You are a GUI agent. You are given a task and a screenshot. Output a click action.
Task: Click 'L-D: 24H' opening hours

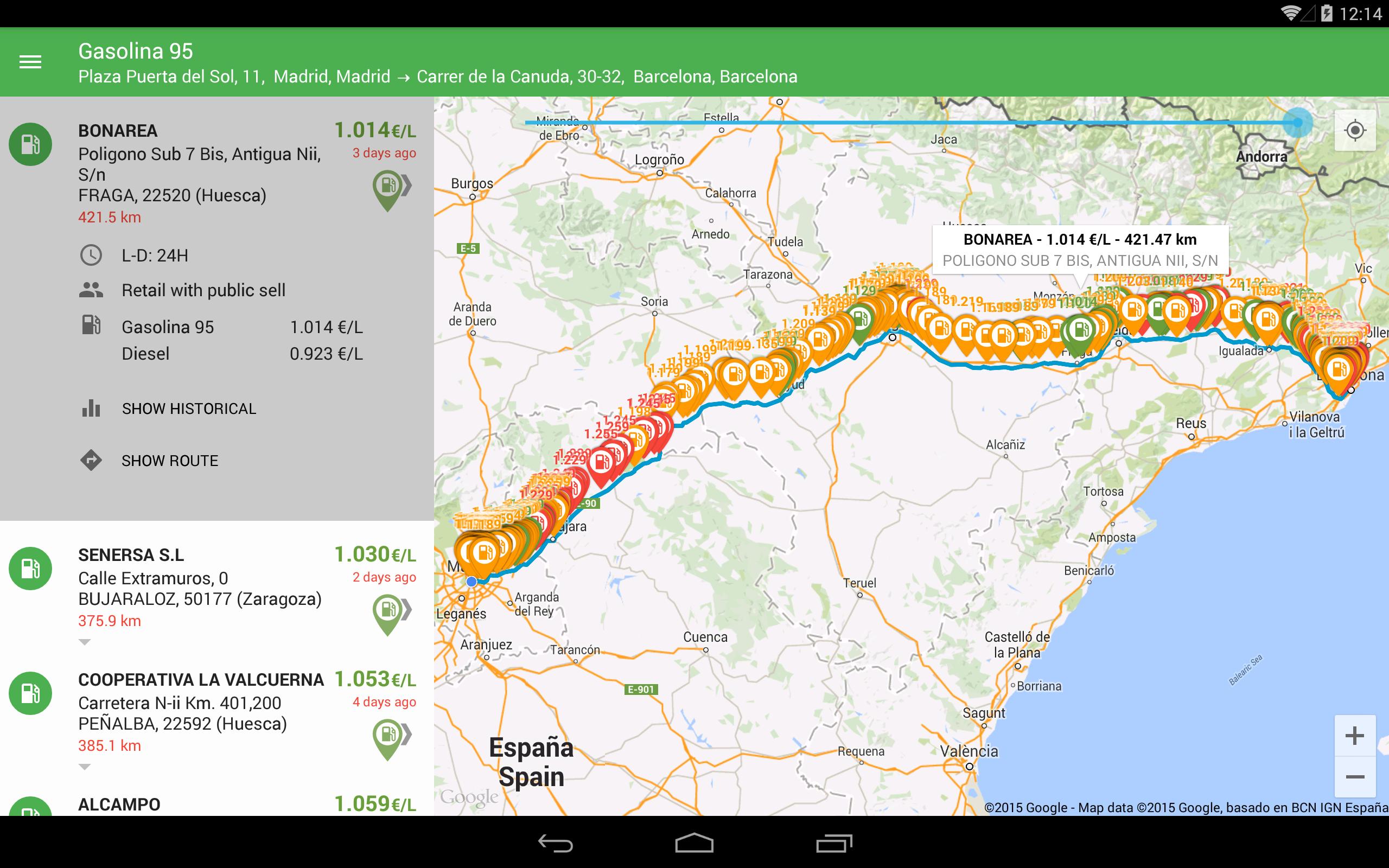(155, 256)
